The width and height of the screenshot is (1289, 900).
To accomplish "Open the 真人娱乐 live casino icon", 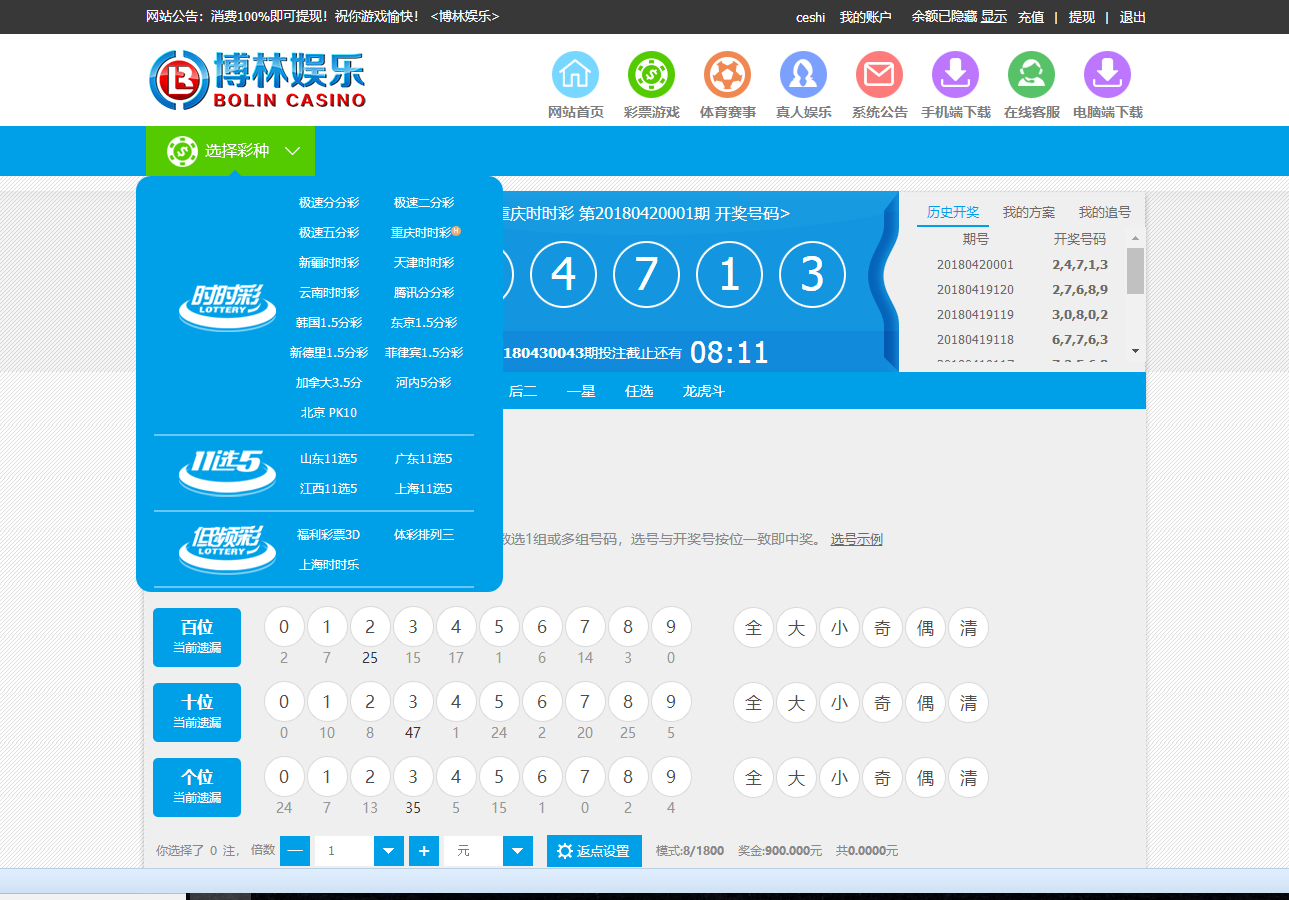I will coord(803,76).
